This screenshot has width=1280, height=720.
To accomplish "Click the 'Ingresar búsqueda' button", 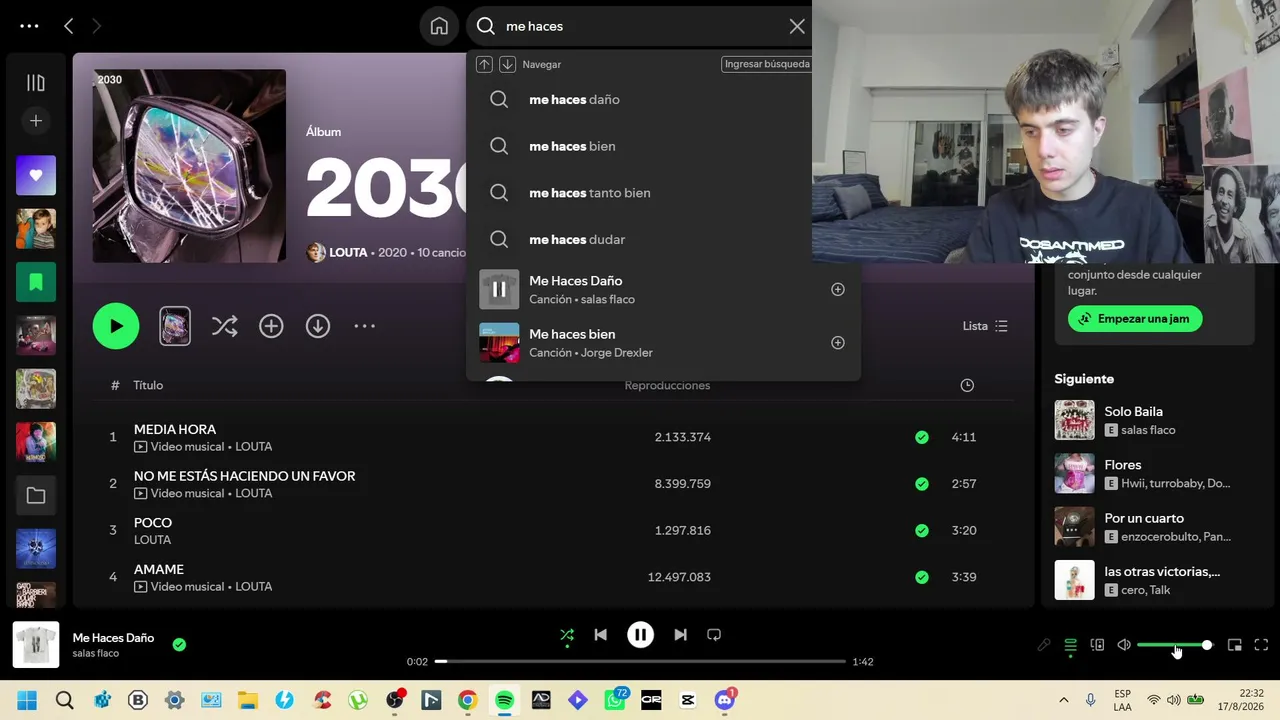I will 767,64.
